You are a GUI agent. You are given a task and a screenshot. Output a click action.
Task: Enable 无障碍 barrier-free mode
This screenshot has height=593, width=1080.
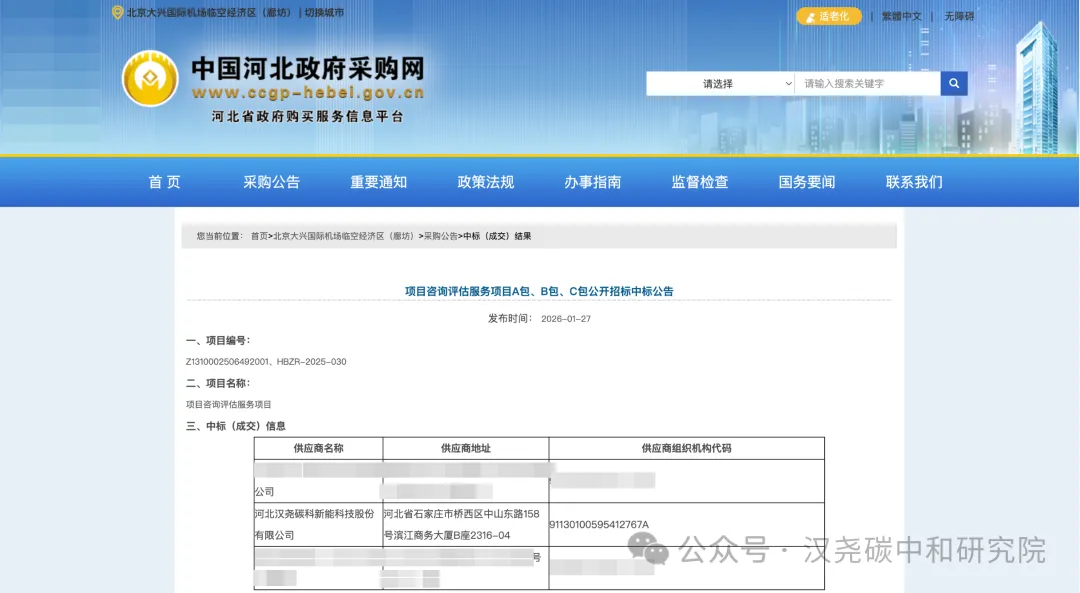click(959, 16)
